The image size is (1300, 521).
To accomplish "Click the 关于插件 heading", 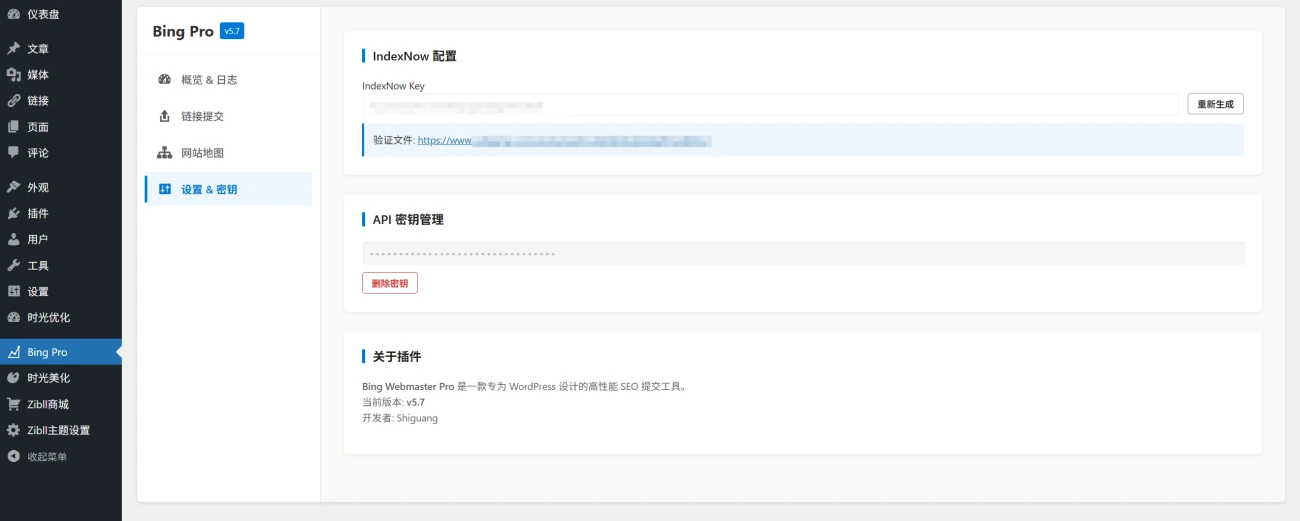I will coord(397,356).
